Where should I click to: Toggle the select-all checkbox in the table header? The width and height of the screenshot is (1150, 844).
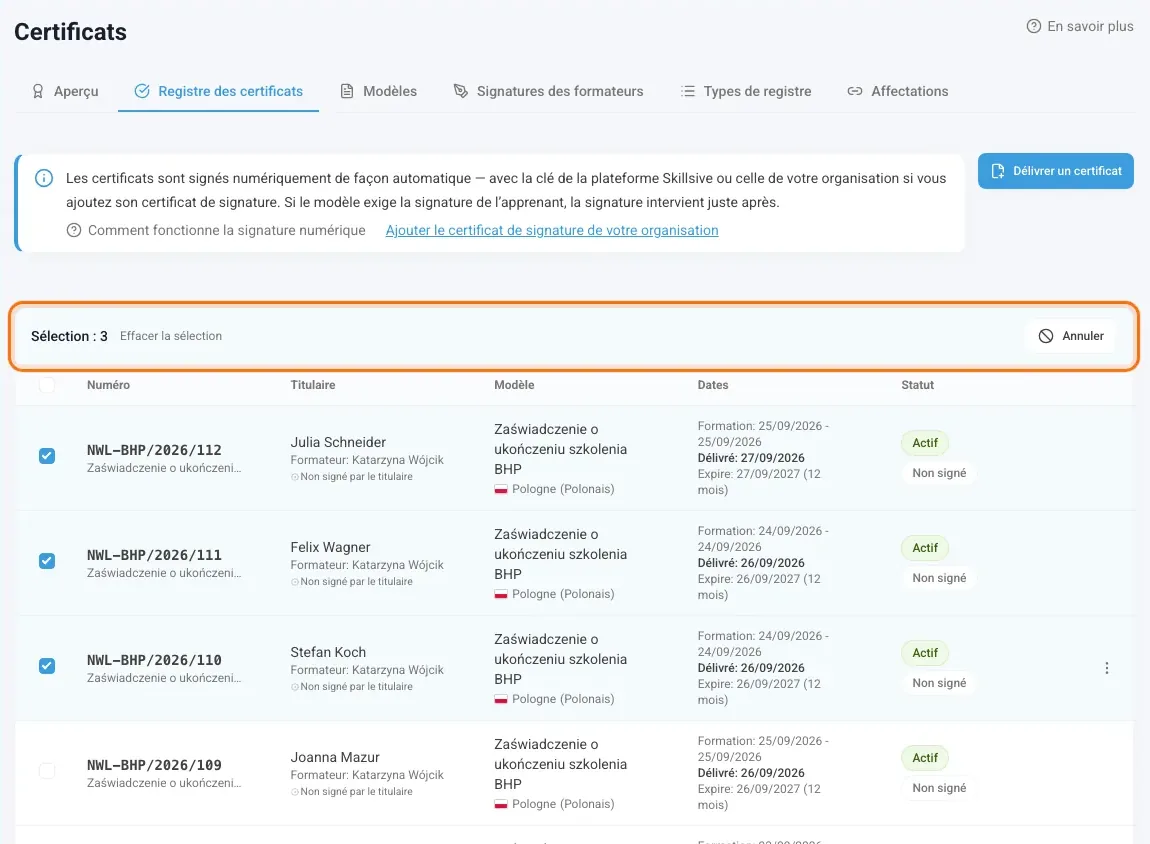tap(47, 385)
